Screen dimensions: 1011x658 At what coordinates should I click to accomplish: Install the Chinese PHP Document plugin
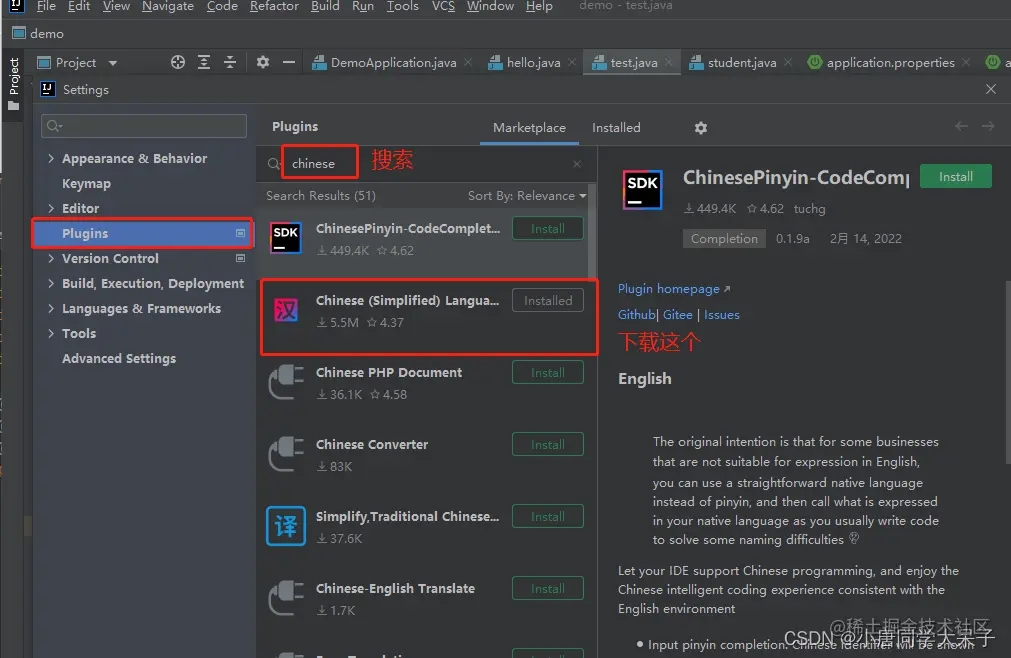548,373
